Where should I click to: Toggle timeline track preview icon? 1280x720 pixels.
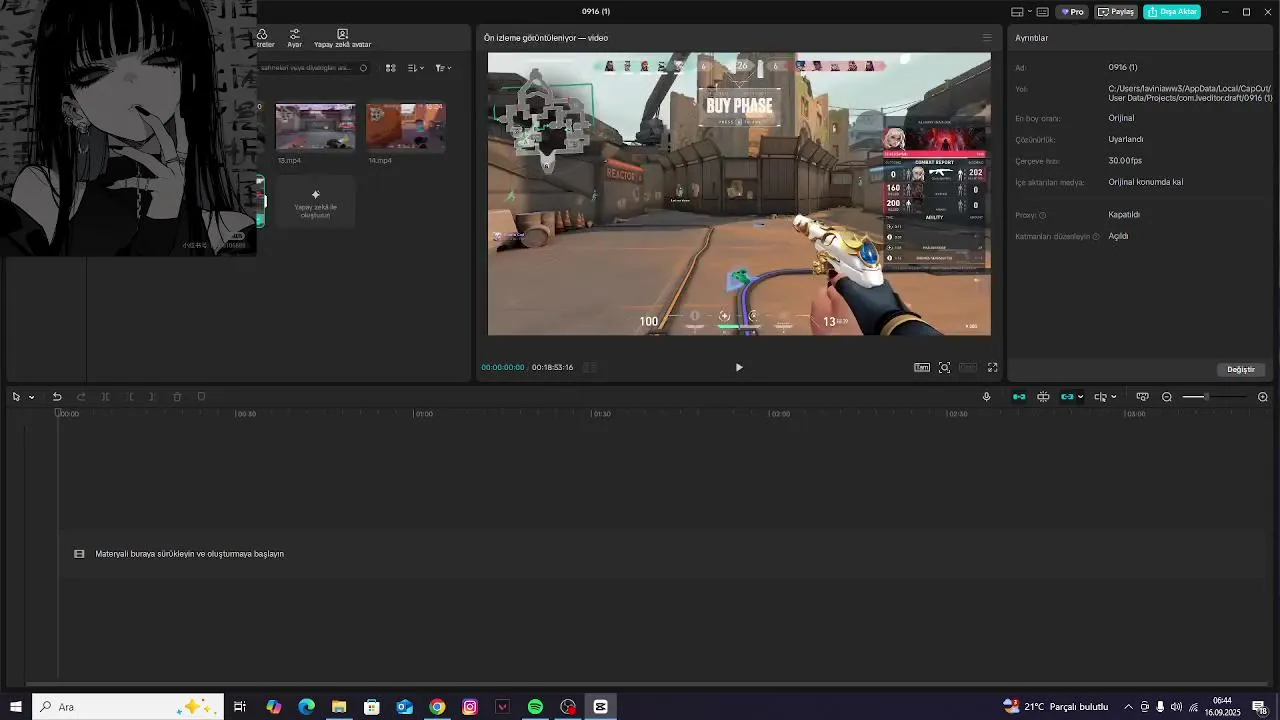click(1142, 397)
